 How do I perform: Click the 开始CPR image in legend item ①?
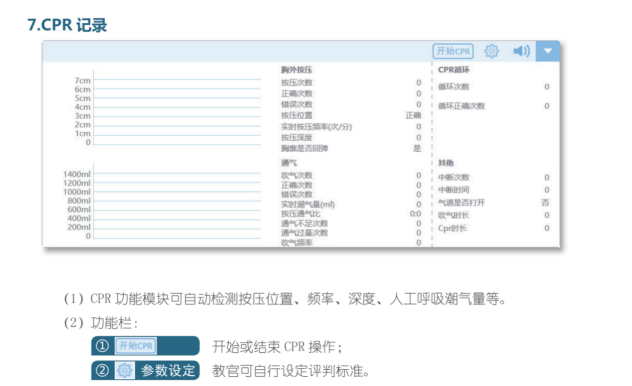click(136, 346)
